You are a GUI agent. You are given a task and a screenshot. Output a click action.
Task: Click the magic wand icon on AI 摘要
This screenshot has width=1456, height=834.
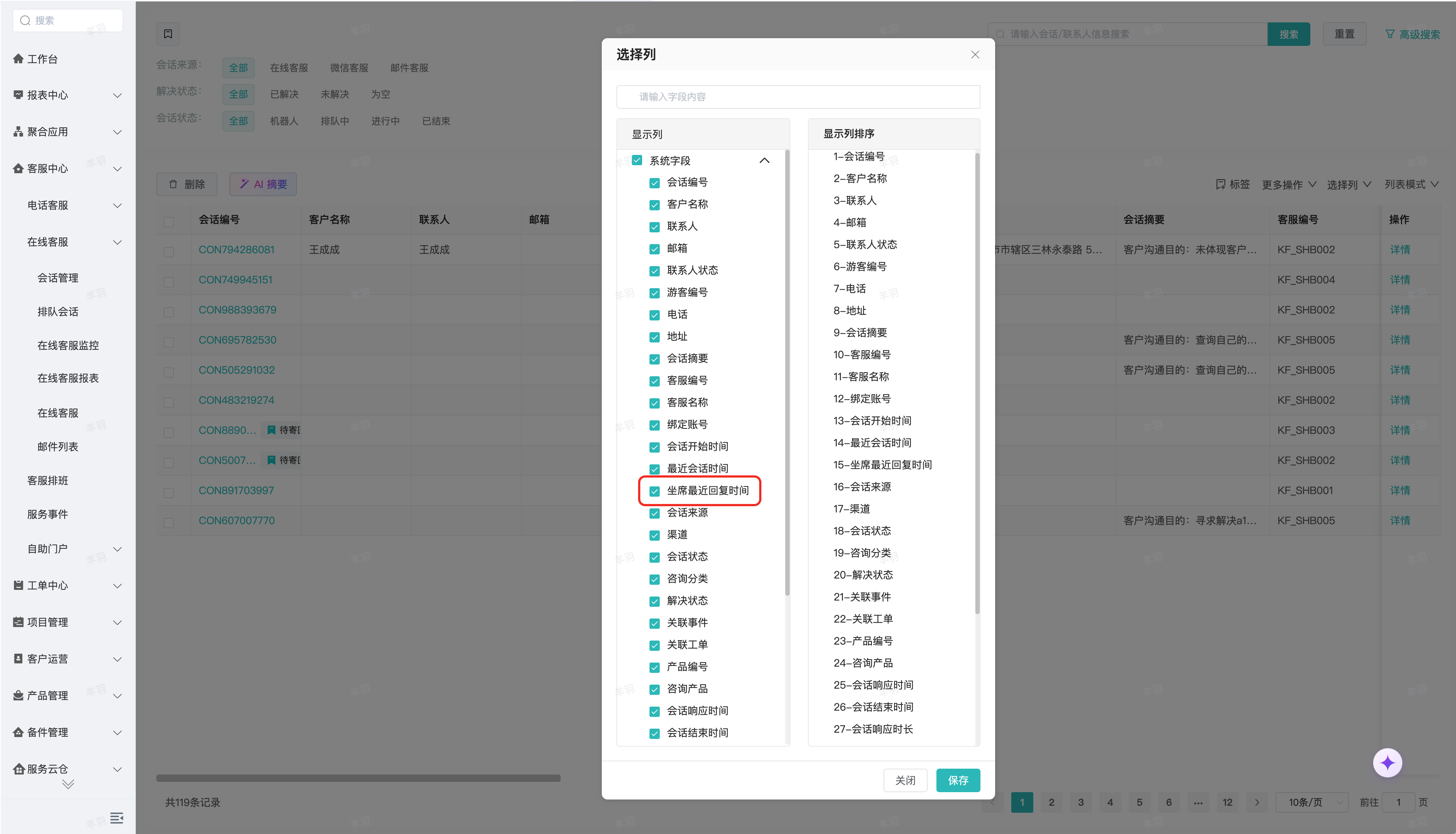click(244, 184)
